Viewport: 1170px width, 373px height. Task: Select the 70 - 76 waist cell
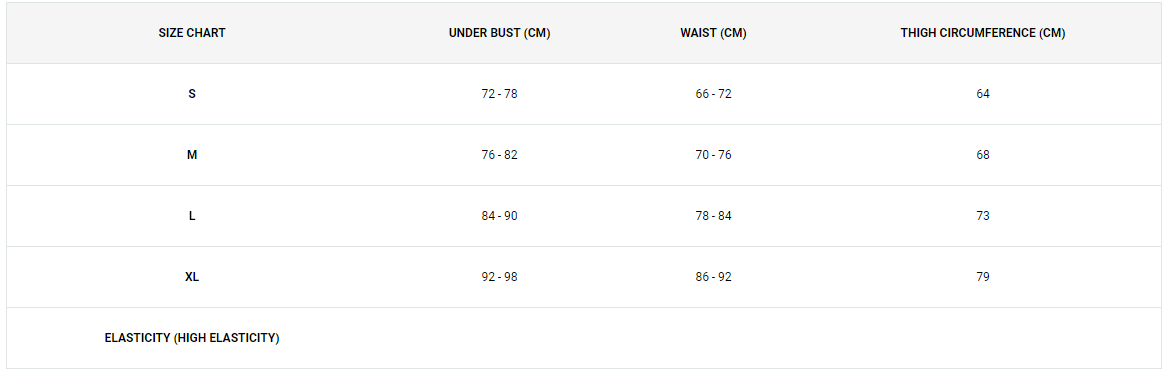[713, 155]
